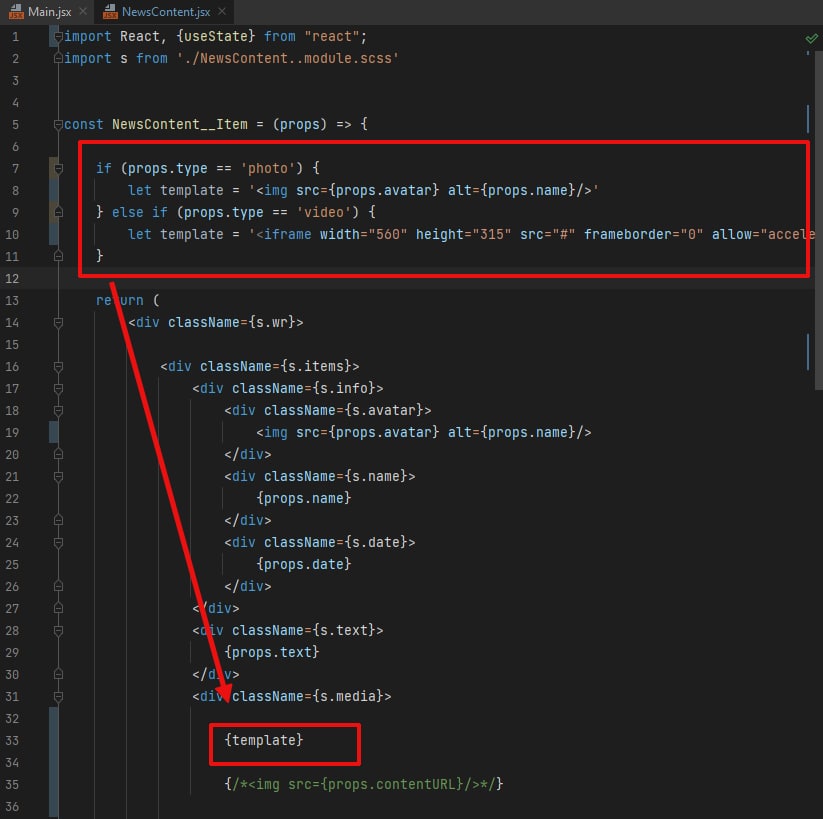
Task: Click the {template} expression on line 33
Action: [264, 740]
